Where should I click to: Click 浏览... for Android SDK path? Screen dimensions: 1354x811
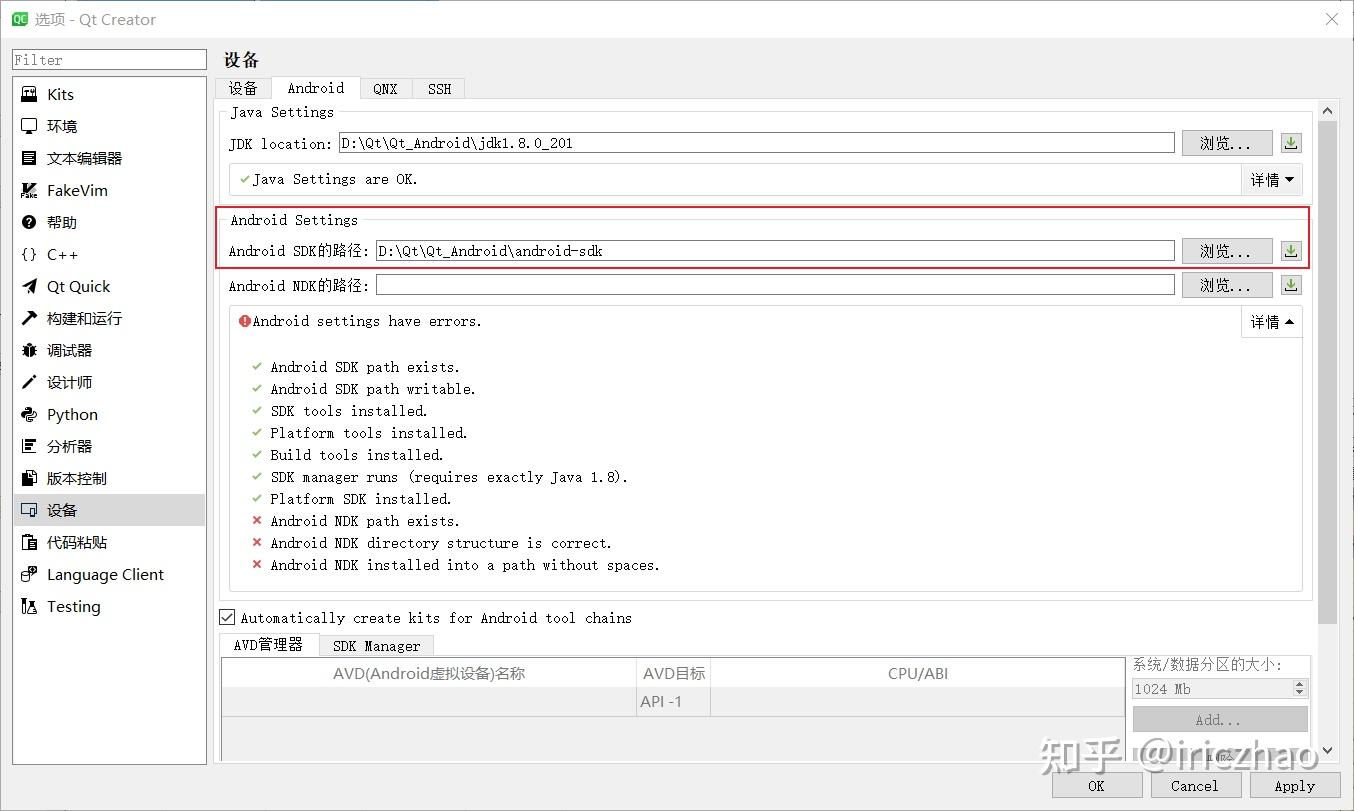click(x=1226, y=251)
